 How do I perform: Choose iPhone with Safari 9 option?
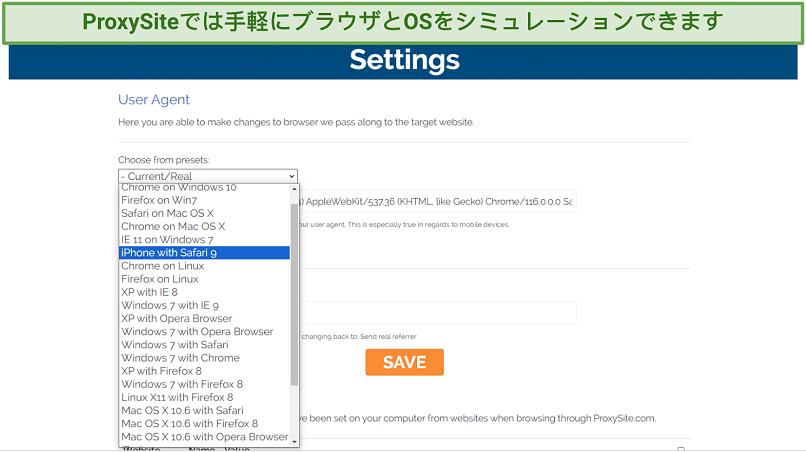tap(205, 252)
